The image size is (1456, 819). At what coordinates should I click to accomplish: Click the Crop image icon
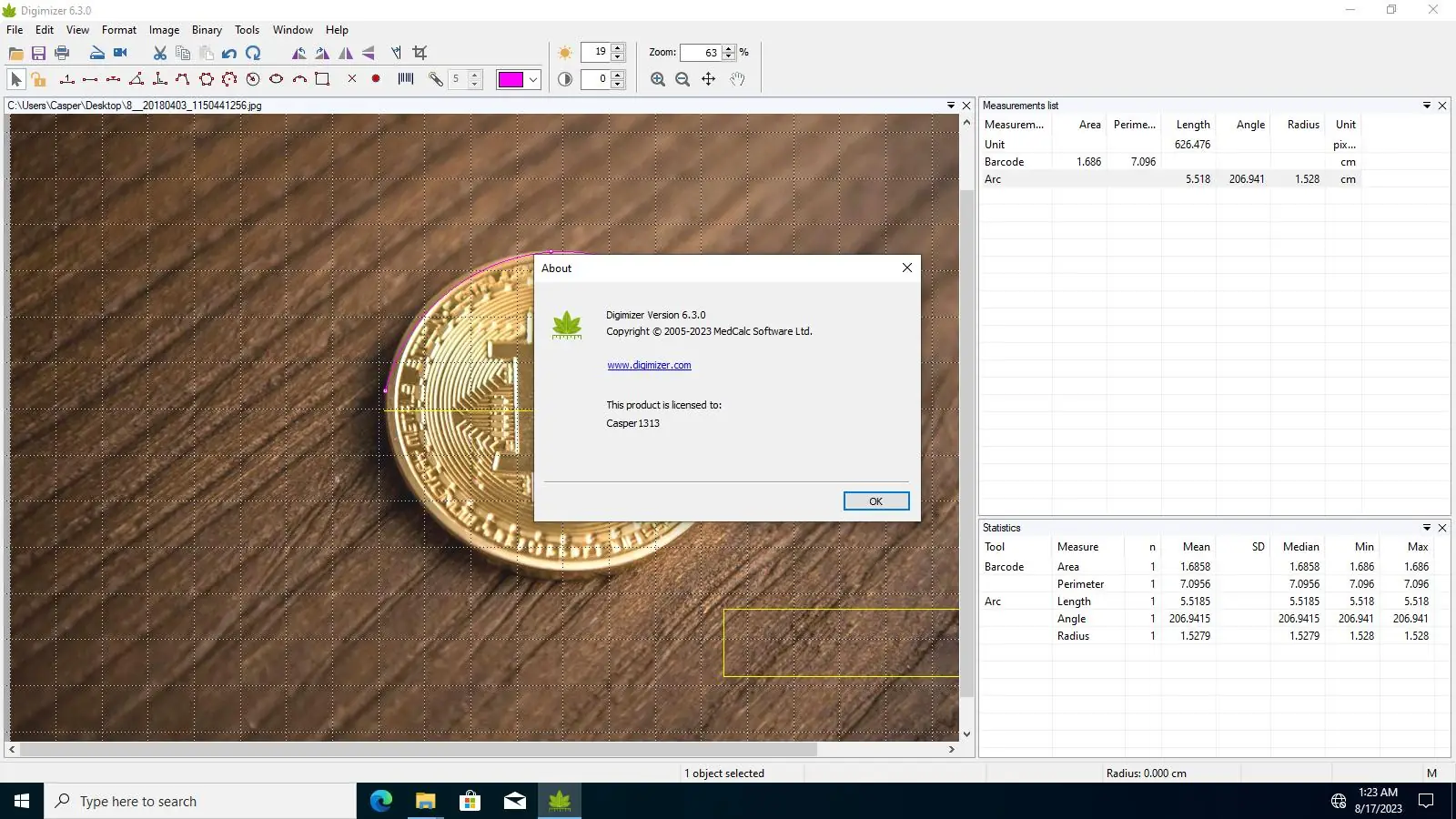click(420, 53)
